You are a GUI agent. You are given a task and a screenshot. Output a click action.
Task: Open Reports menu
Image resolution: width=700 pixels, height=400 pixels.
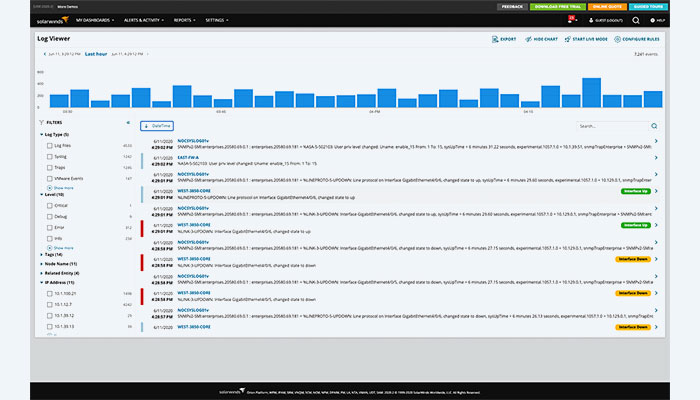pos(184,20)
